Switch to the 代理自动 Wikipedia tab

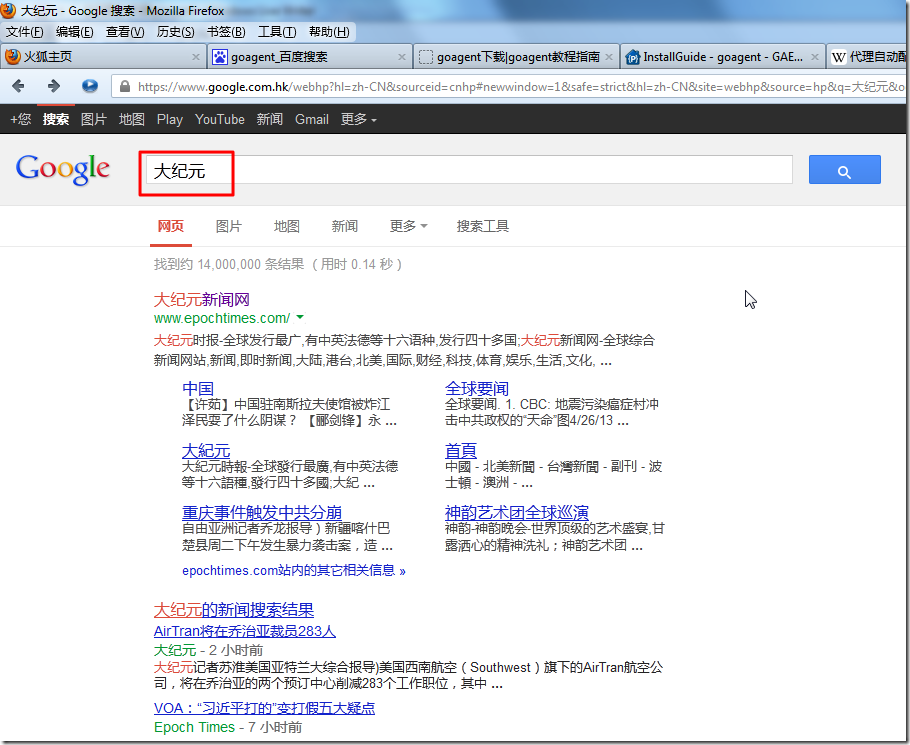[867, 57]
